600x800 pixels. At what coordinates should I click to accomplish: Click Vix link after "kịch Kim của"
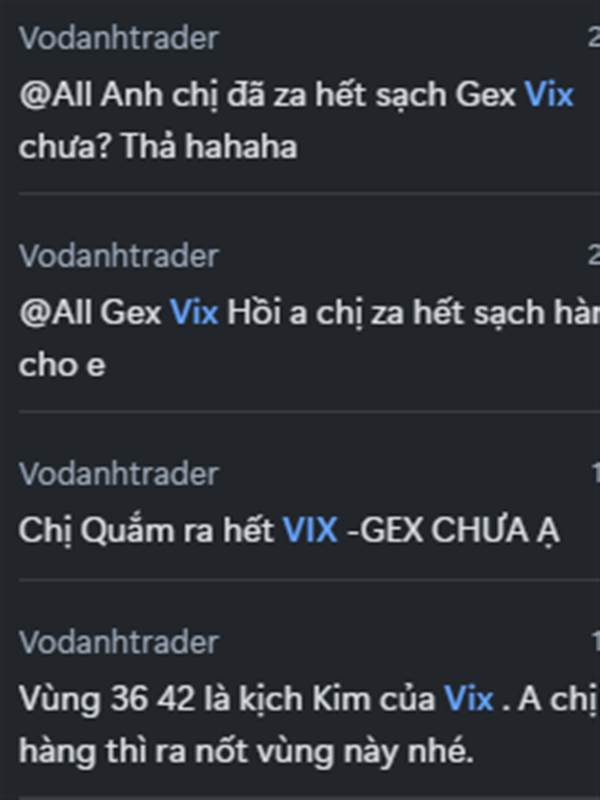point(468,698)
